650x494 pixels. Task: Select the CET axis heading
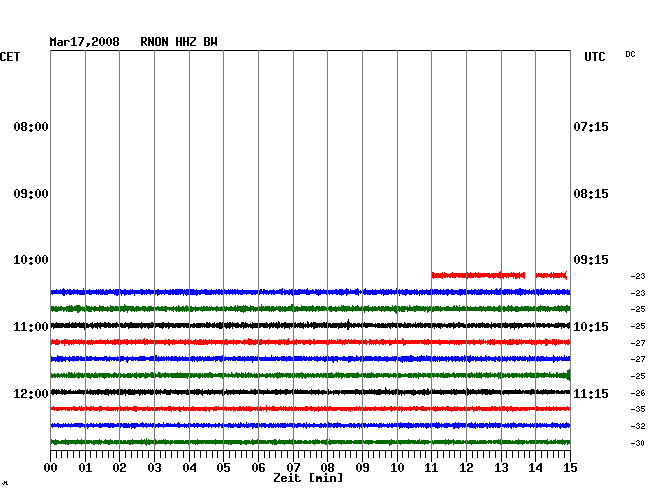(10, 57)
